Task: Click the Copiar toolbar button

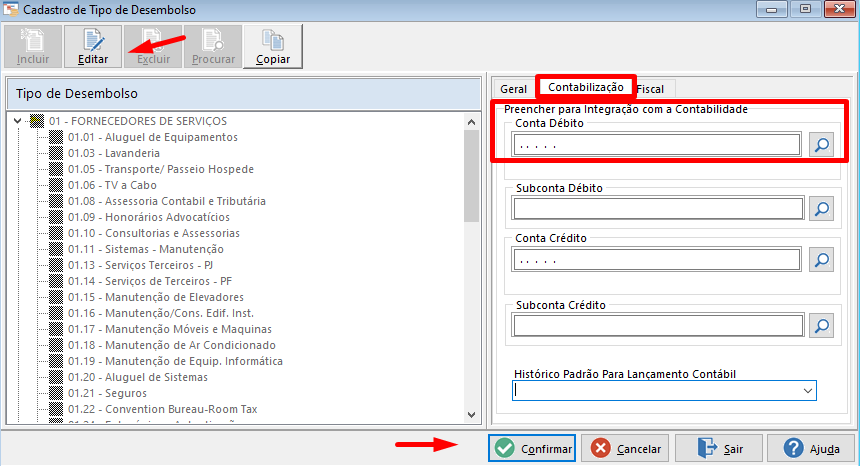Action: pyautogui.click(x=273, y=47)
